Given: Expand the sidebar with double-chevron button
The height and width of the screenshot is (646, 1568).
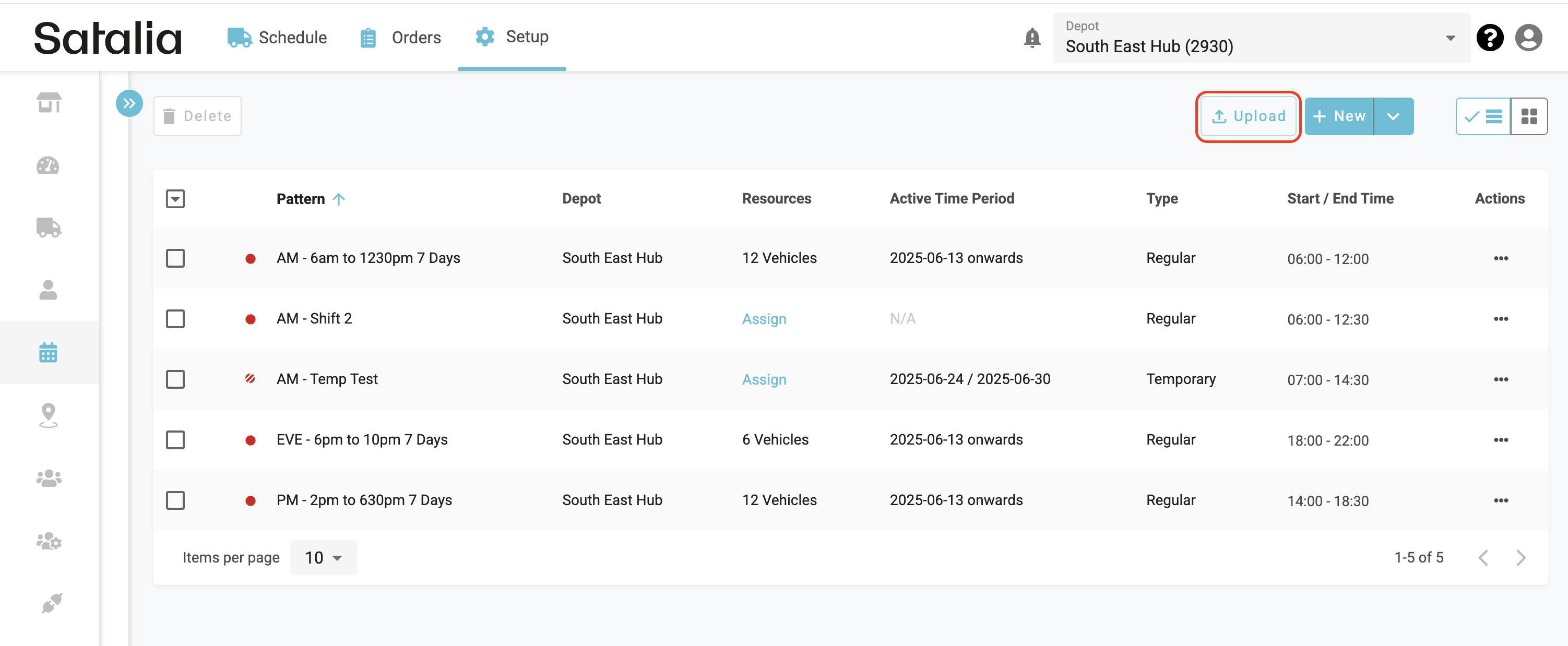Looking at the screenshot, I should click(129, 103).
